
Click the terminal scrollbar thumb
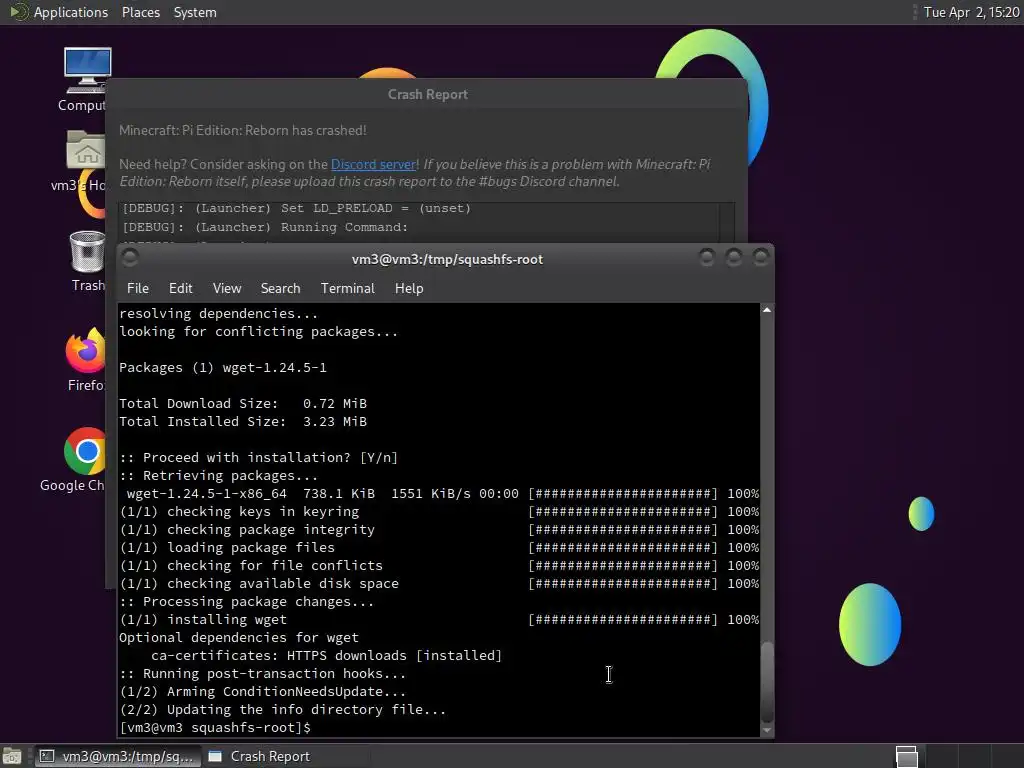click(x=767, y=682)
